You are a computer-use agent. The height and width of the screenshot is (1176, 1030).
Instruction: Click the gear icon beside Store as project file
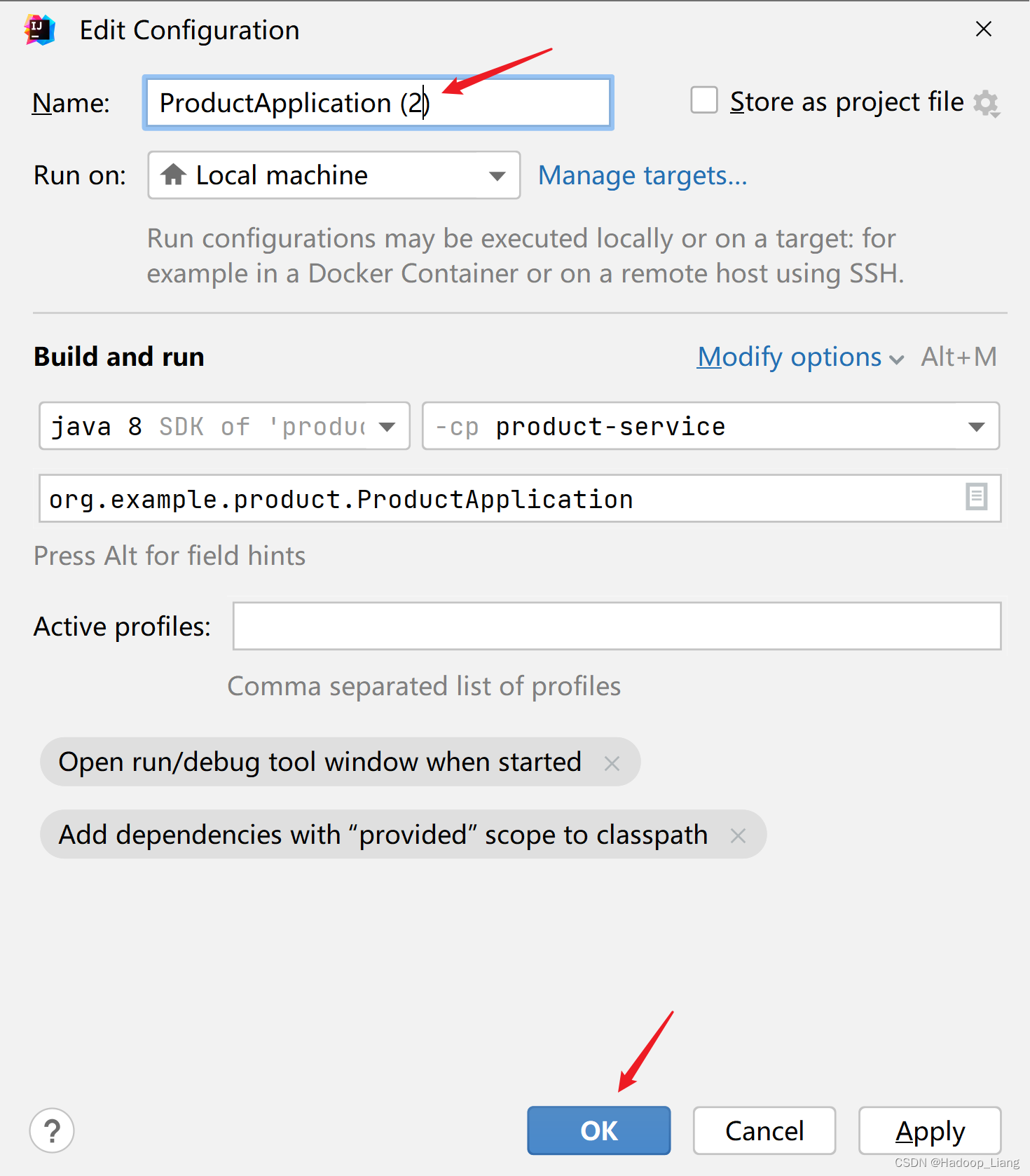(x=986, y=103)
